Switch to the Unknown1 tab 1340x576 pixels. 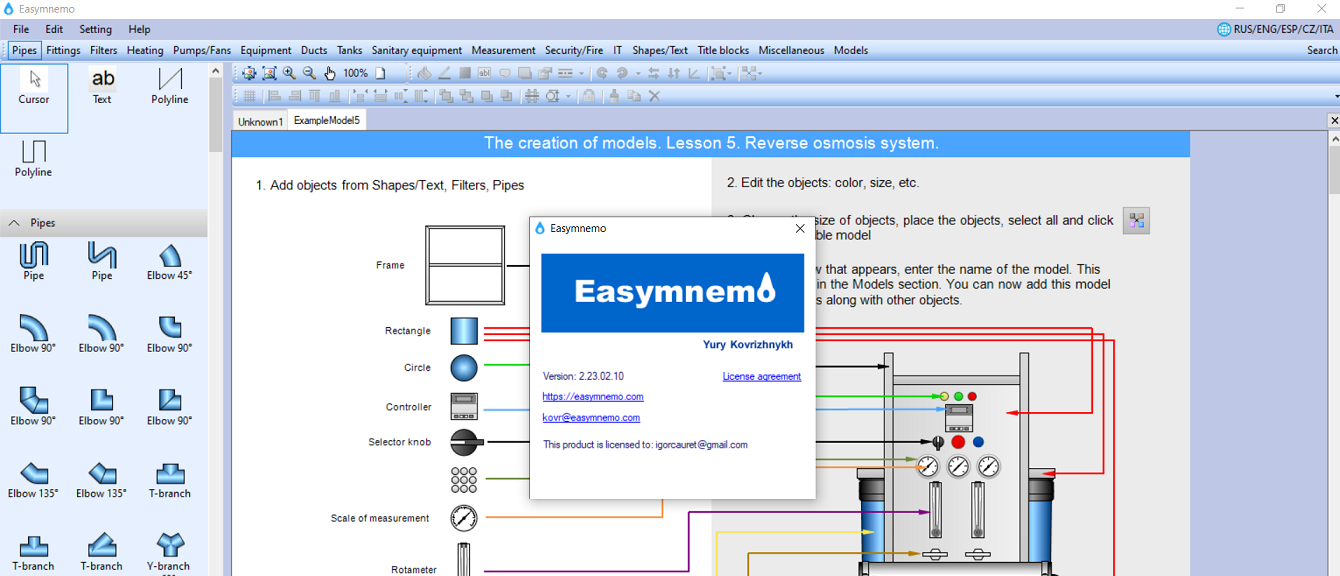pos(260,121)
